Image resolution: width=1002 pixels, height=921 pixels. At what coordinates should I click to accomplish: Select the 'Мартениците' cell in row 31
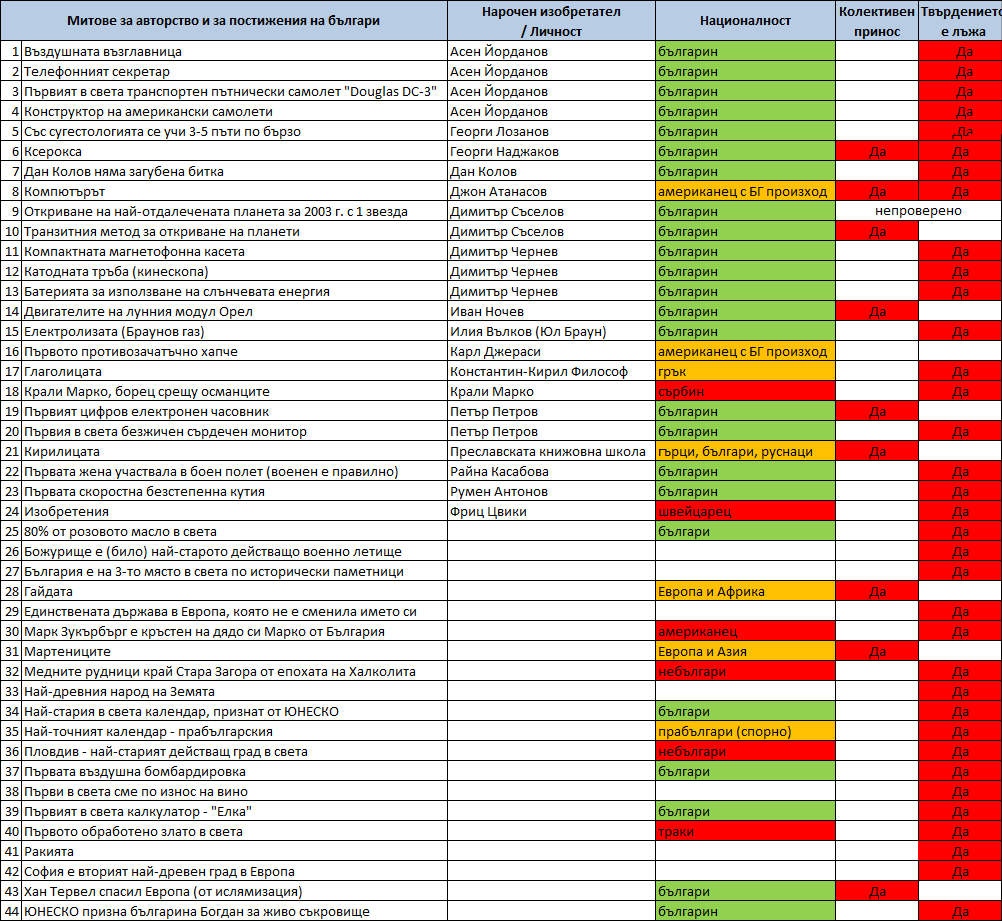tap(235, 651)
